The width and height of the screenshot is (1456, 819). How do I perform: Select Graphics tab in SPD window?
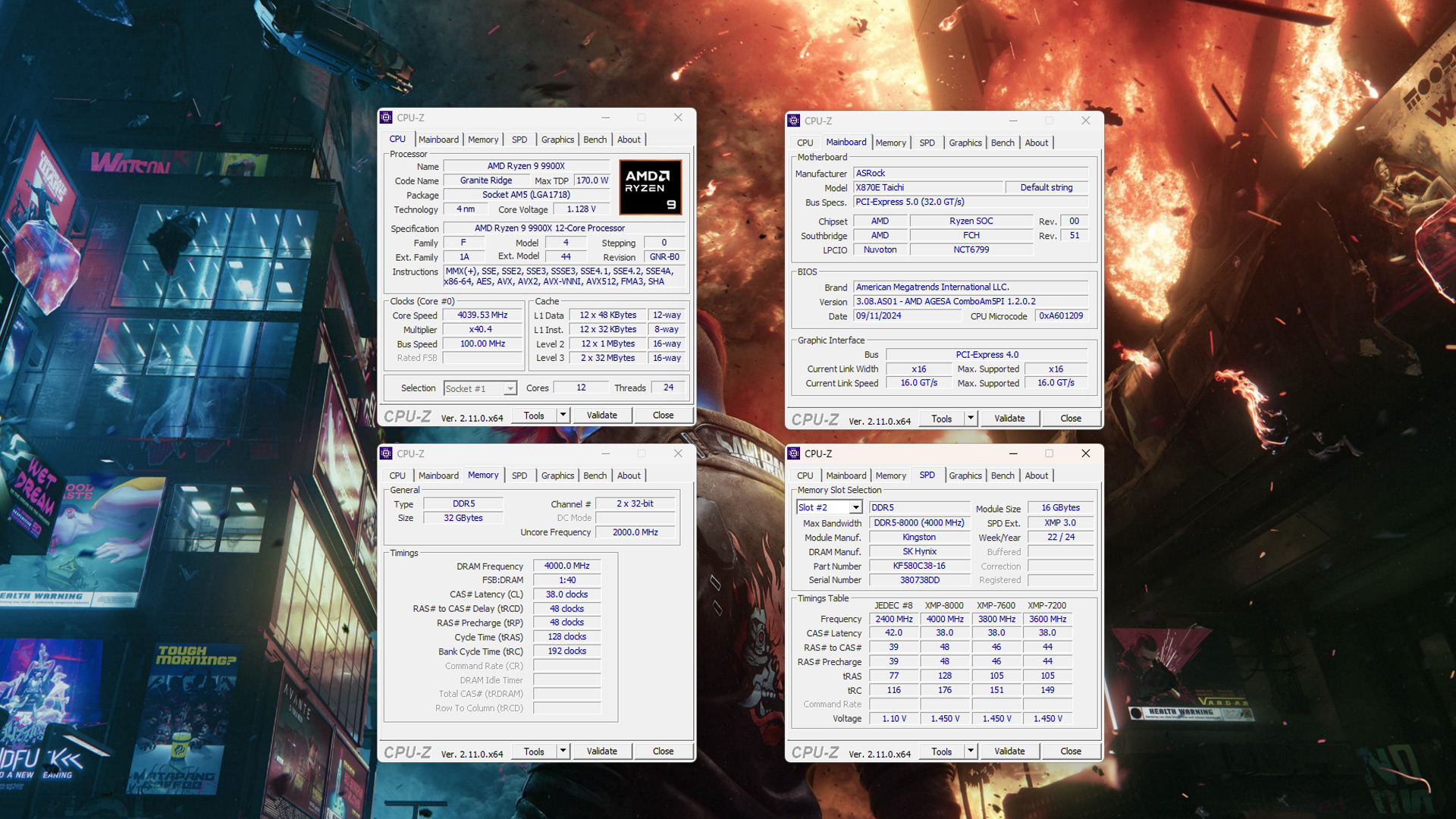click(965, 475)
